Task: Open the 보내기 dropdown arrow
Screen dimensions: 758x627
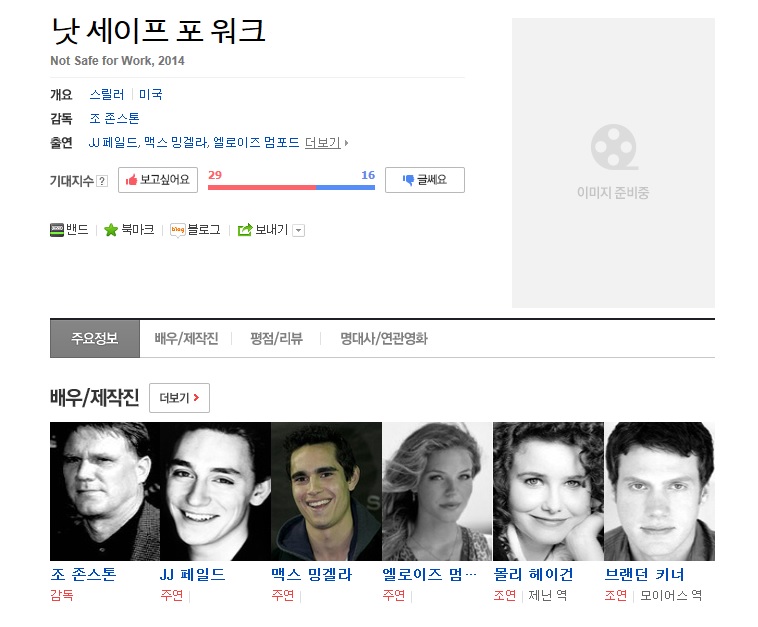Action: [x=299, y=231]
